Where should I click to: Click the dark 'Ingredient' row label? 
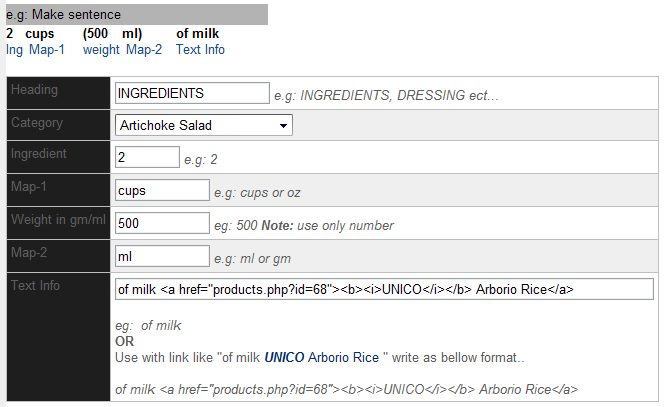39,155
